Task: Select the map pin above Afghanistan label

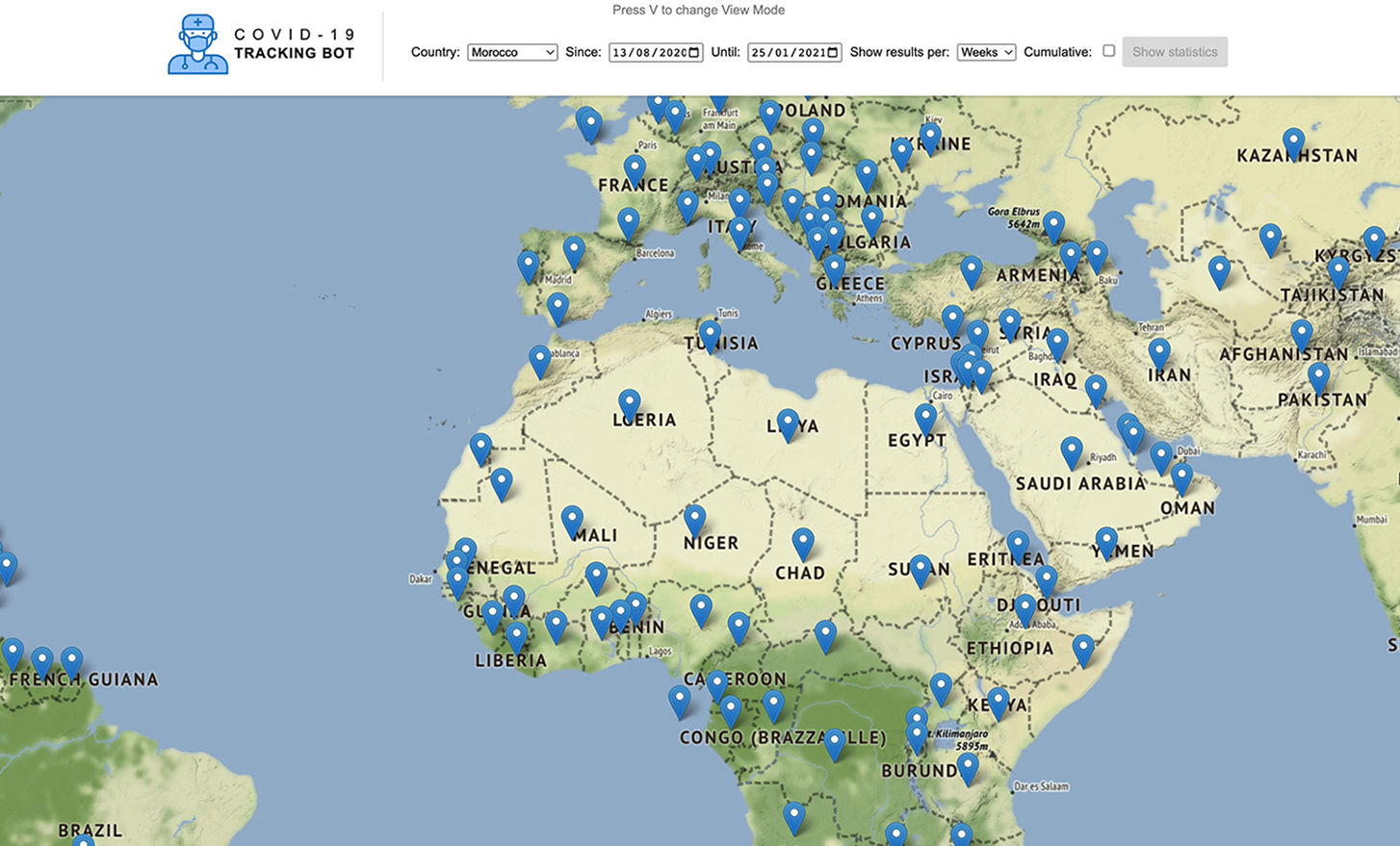Action: [1302, 335]
